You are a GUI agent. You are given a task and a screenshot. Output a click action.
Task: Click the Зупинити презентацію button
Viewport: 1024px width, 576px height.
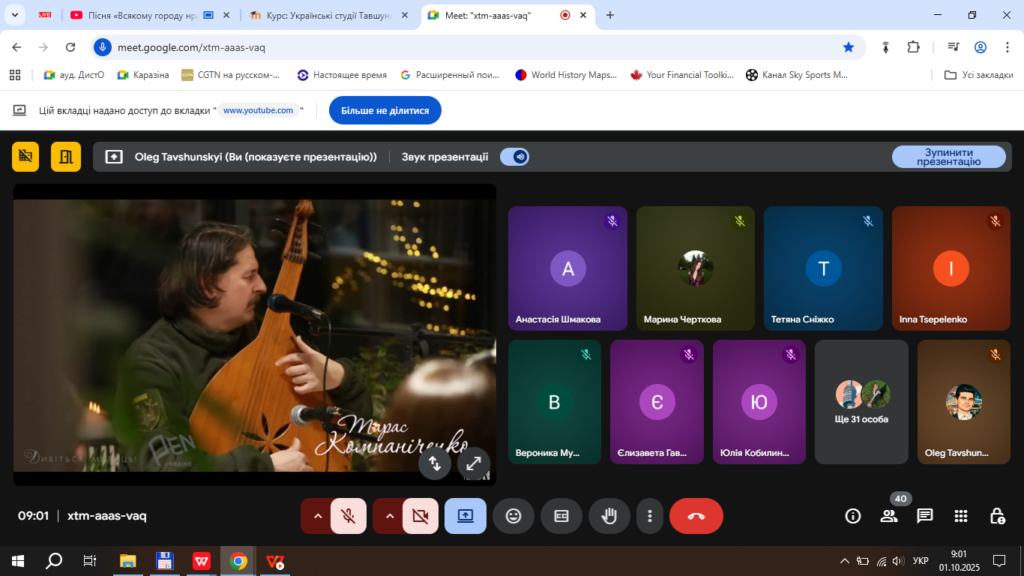[948, 157]
